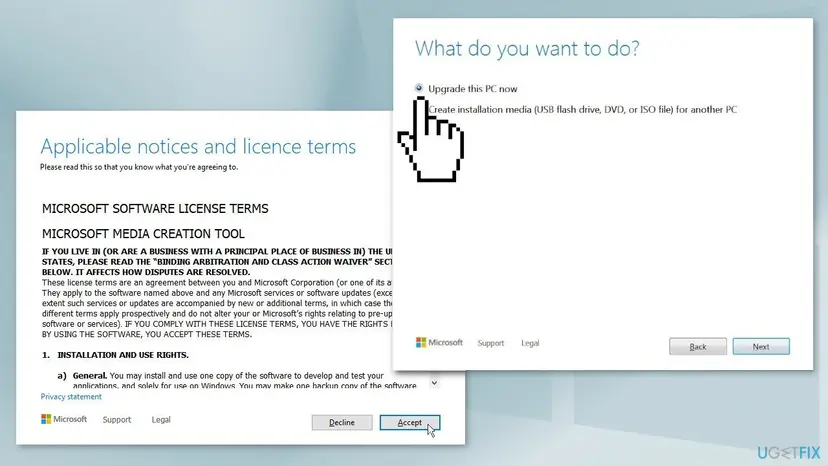Screen dimensions: 828x466
Task: Open Support link in licence terms window
Action: point(117,420)
